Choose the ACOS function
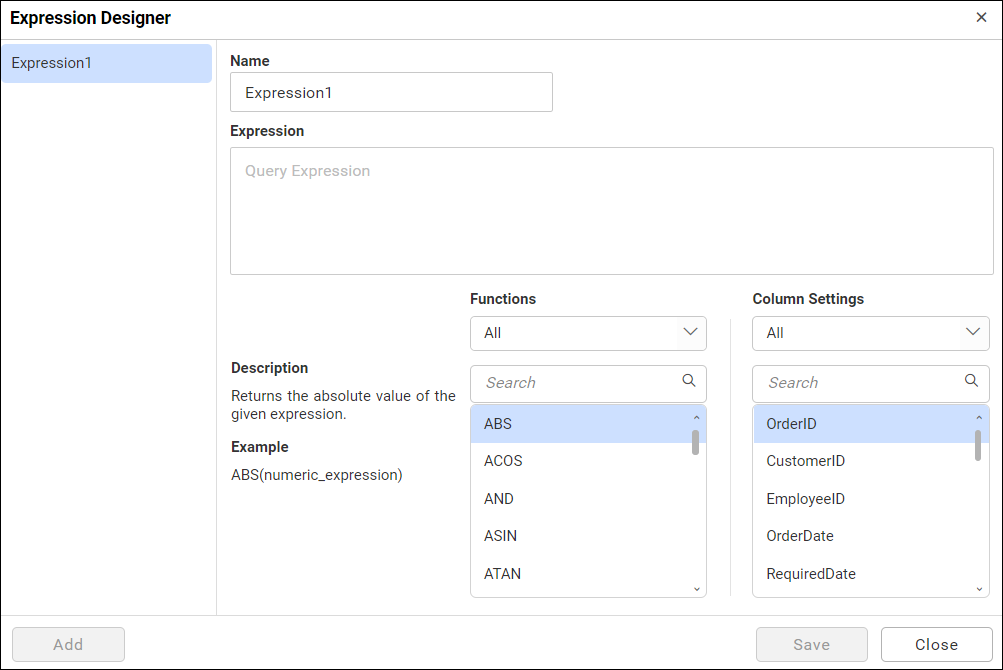Viewport: 1003px width, 670px height. tap(503, 461)
